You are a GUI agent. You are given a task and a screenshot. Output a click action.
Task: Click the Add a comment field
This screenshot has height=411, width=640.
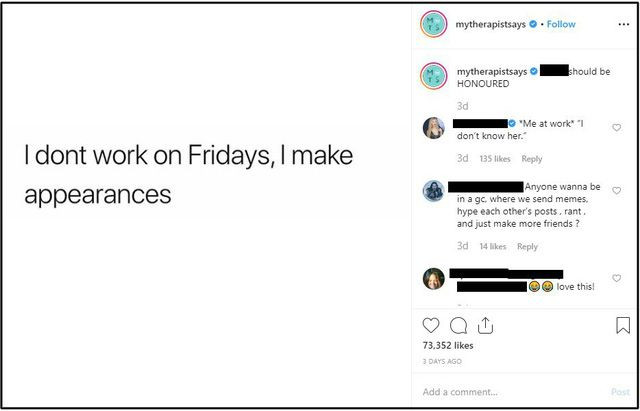coord(510,392)
